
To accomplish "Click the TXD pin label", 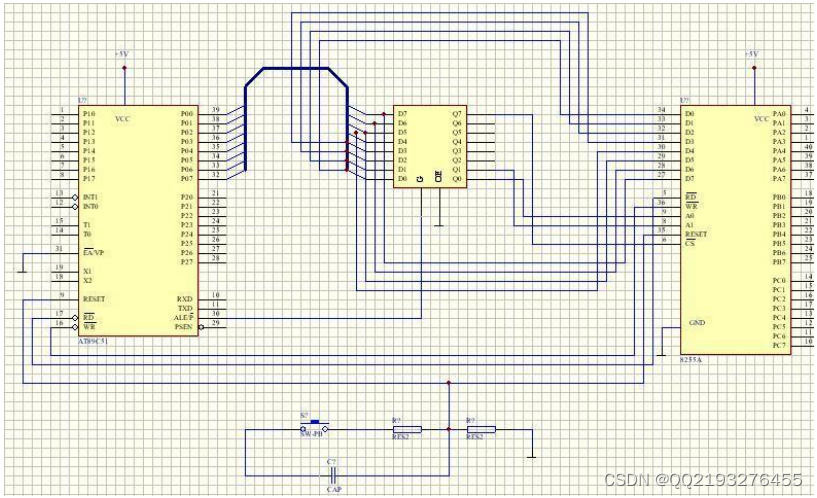I will coord(185,308).
